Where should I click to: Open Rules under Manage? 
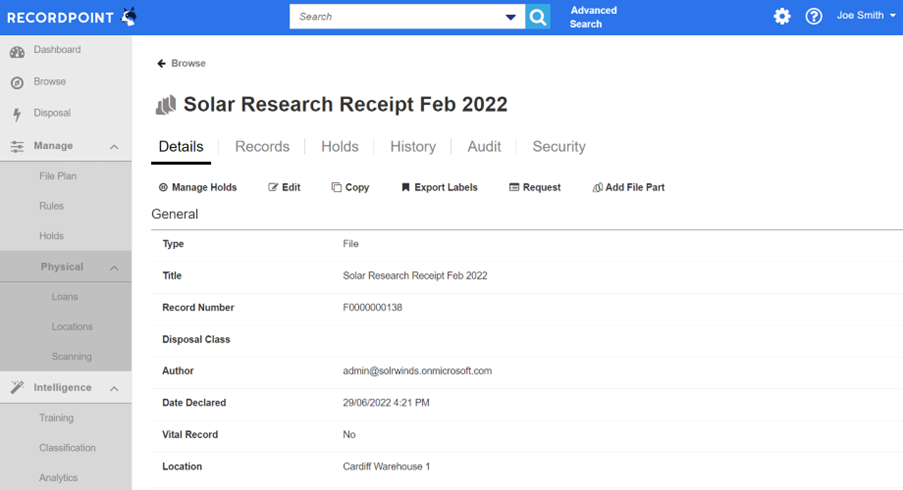point(51,206)
